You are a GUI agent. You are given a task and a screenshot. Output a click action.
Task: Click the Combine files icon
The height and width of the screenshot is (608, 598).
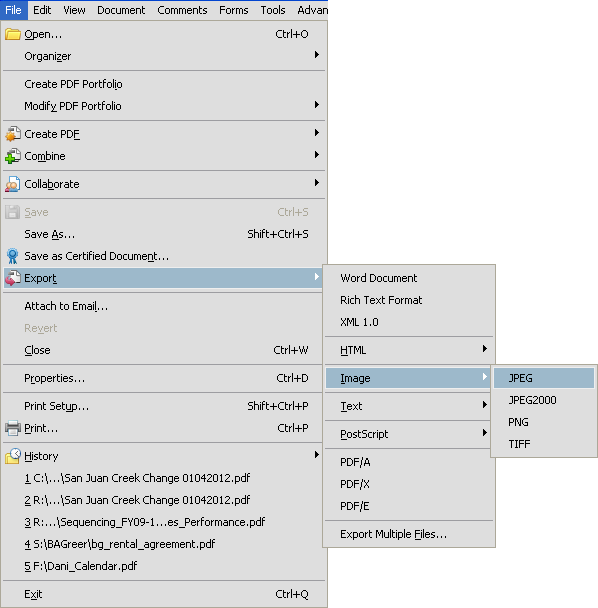coord(13,156)
